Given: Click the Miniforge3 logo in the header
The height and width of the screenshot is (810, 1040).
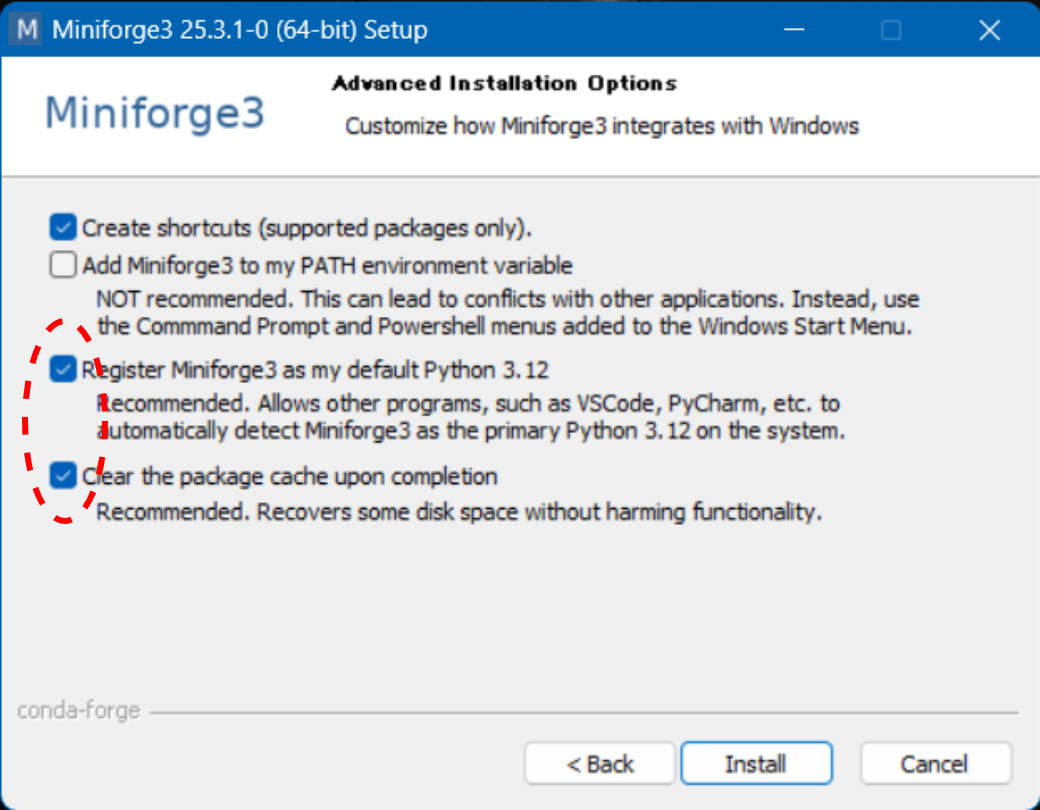Looking at the screenshot, I should (x=155, y=113).
